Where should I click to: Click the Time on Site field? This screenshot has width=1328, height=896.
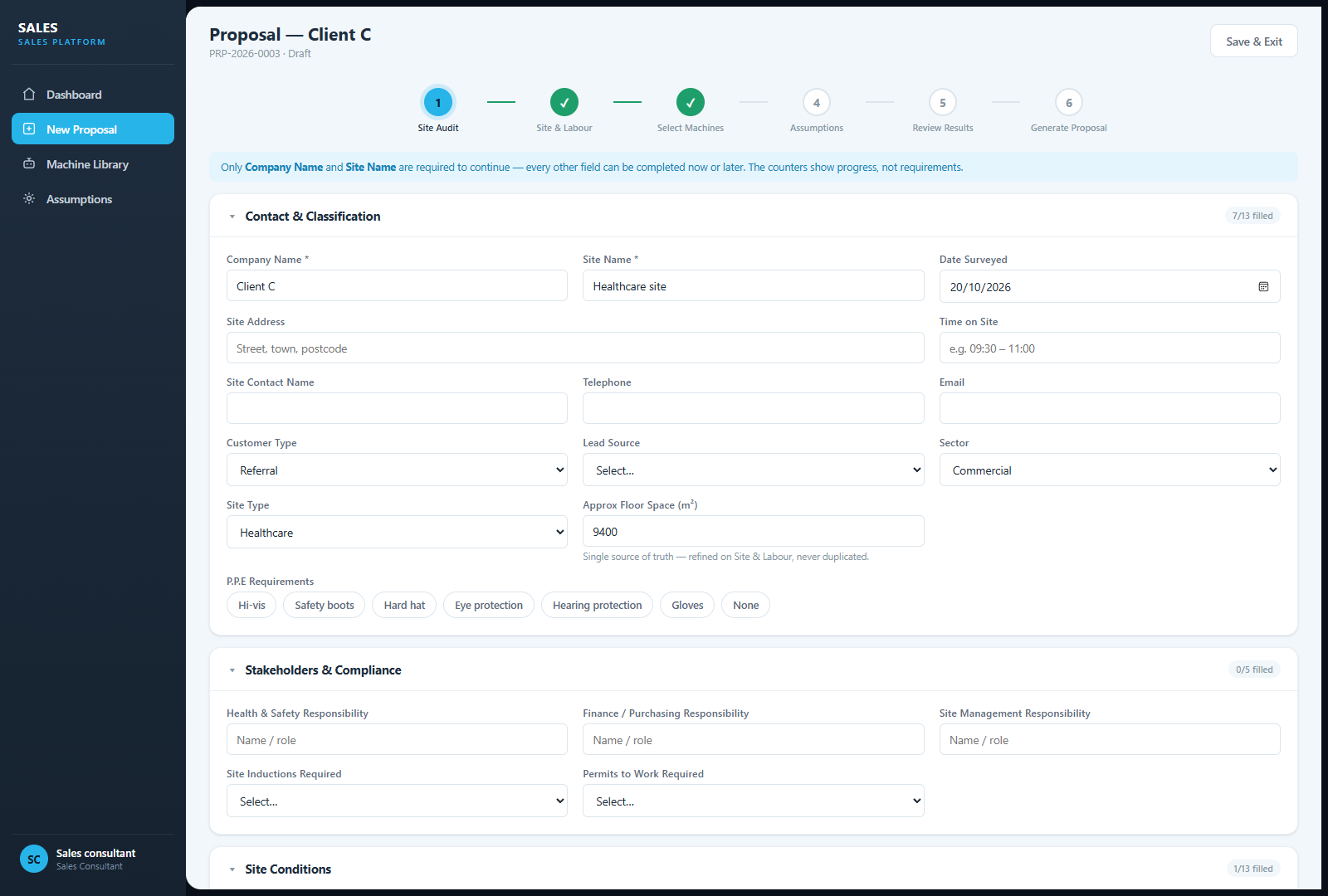click(x=1110, y=348)
